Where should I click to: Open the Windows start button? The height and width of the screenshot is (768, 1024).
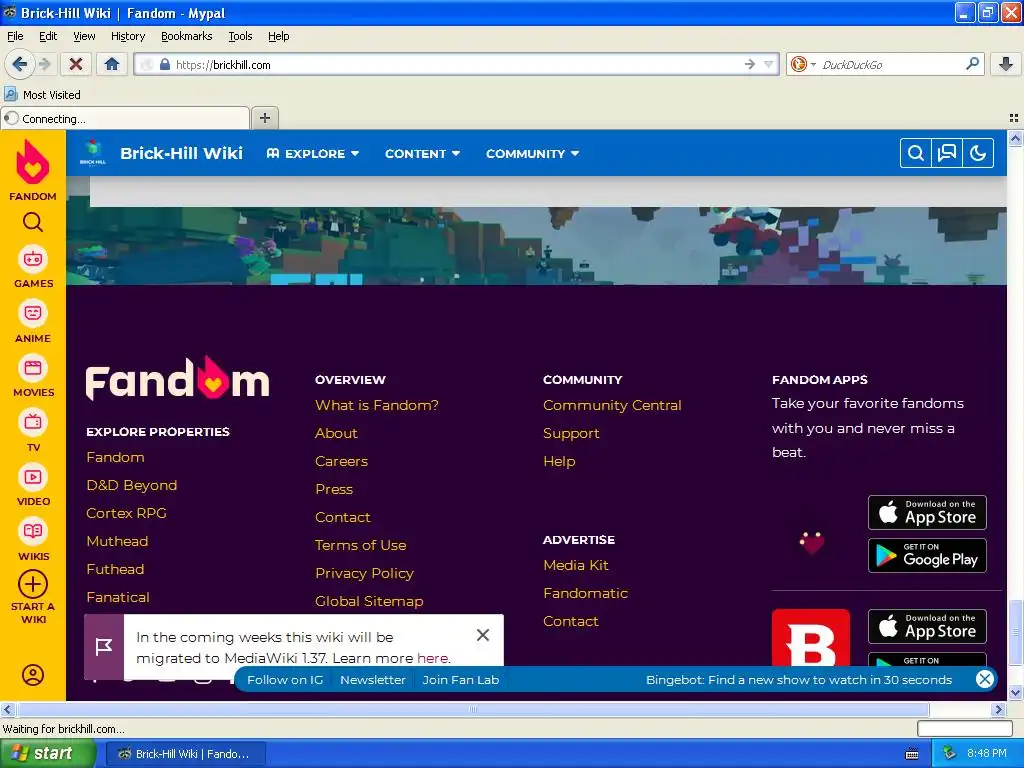coord(48,753)
